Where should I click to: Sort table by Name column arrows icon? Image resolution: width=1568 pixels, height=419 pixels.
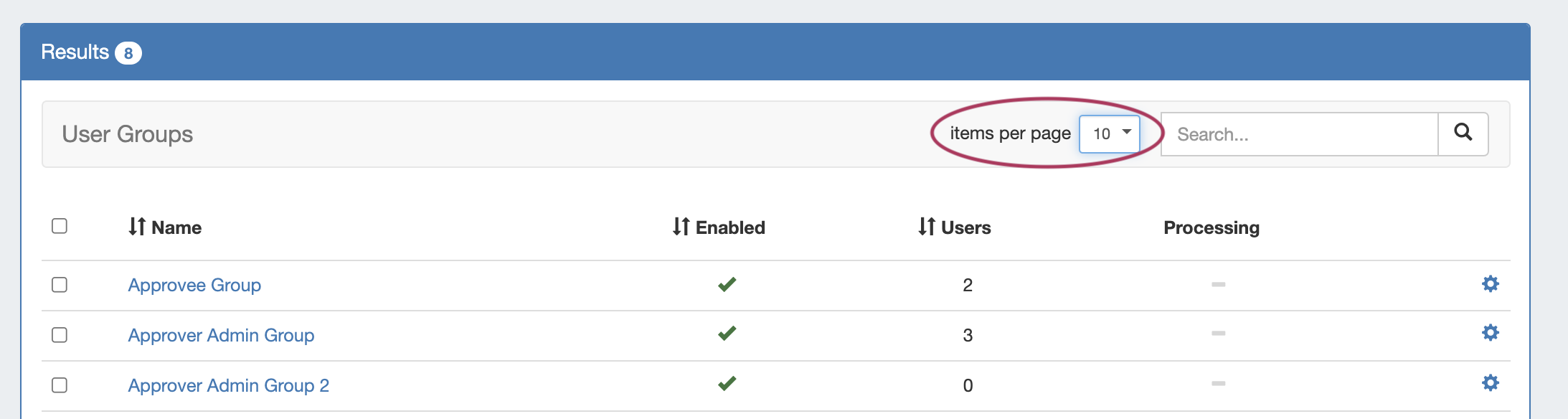pos(137,227)
